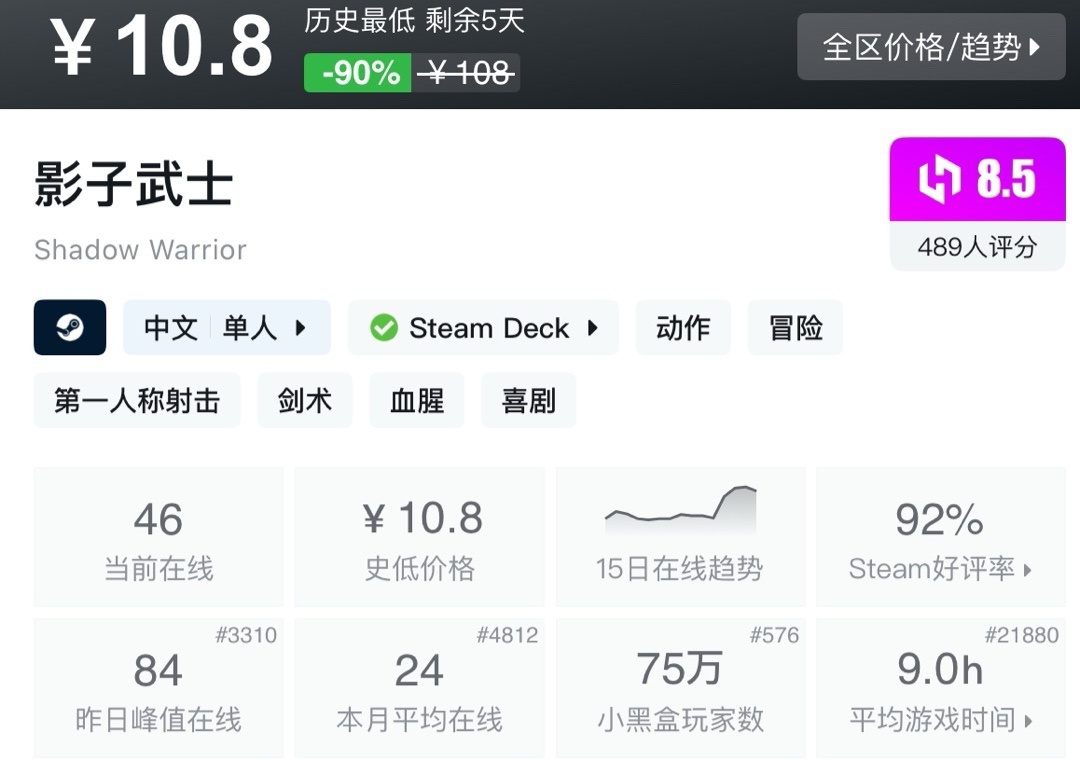Screen dimensions: 1080x760
Task: Select the 动作 genre tag
Action: coord(683,328)
